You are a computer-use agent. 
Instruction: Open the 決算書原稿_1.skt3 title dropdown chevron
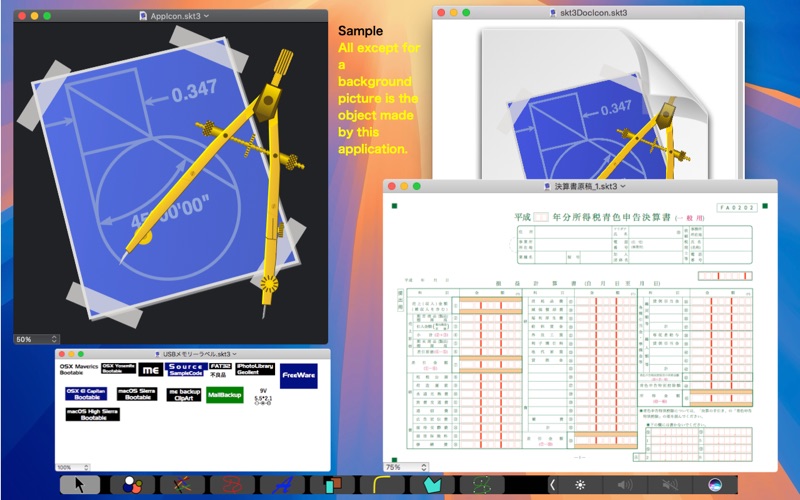click(x=622, y=186)
